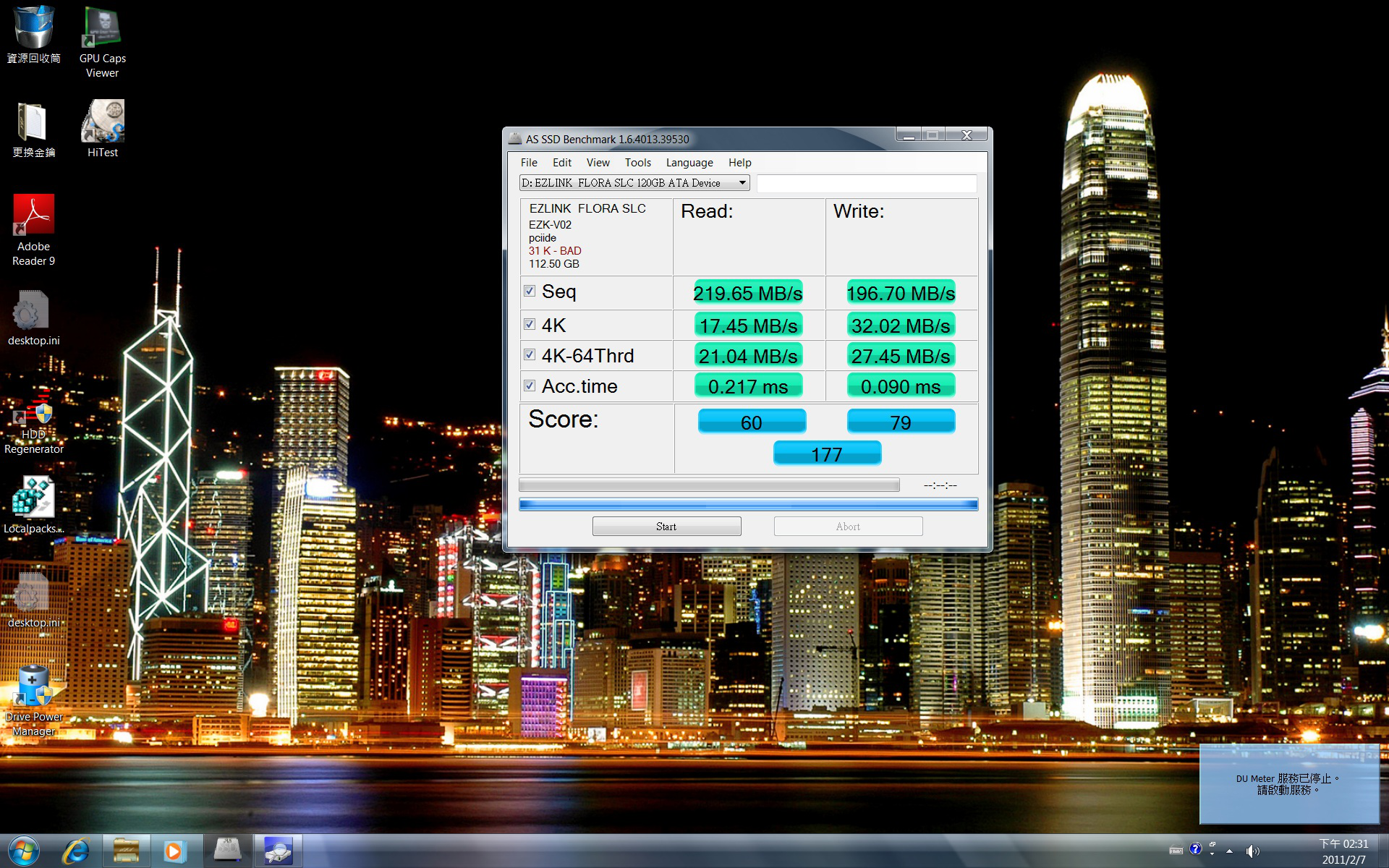Select the Adobe Reader 9 desktop icon

(33, 230)
